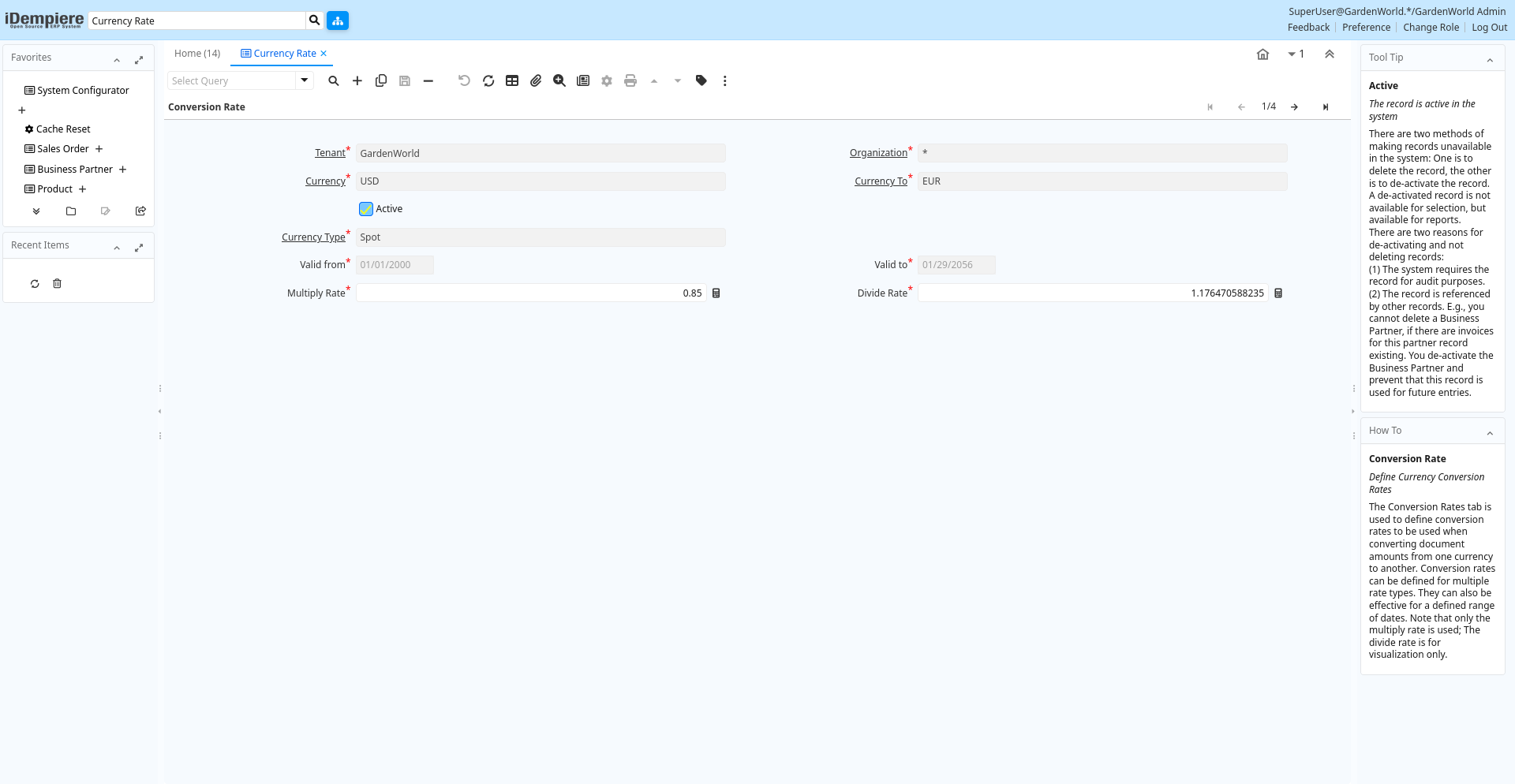Click the Refresh toolbar icon
Viewport: 1515px width, 784px height.
(x=488, y=80)
